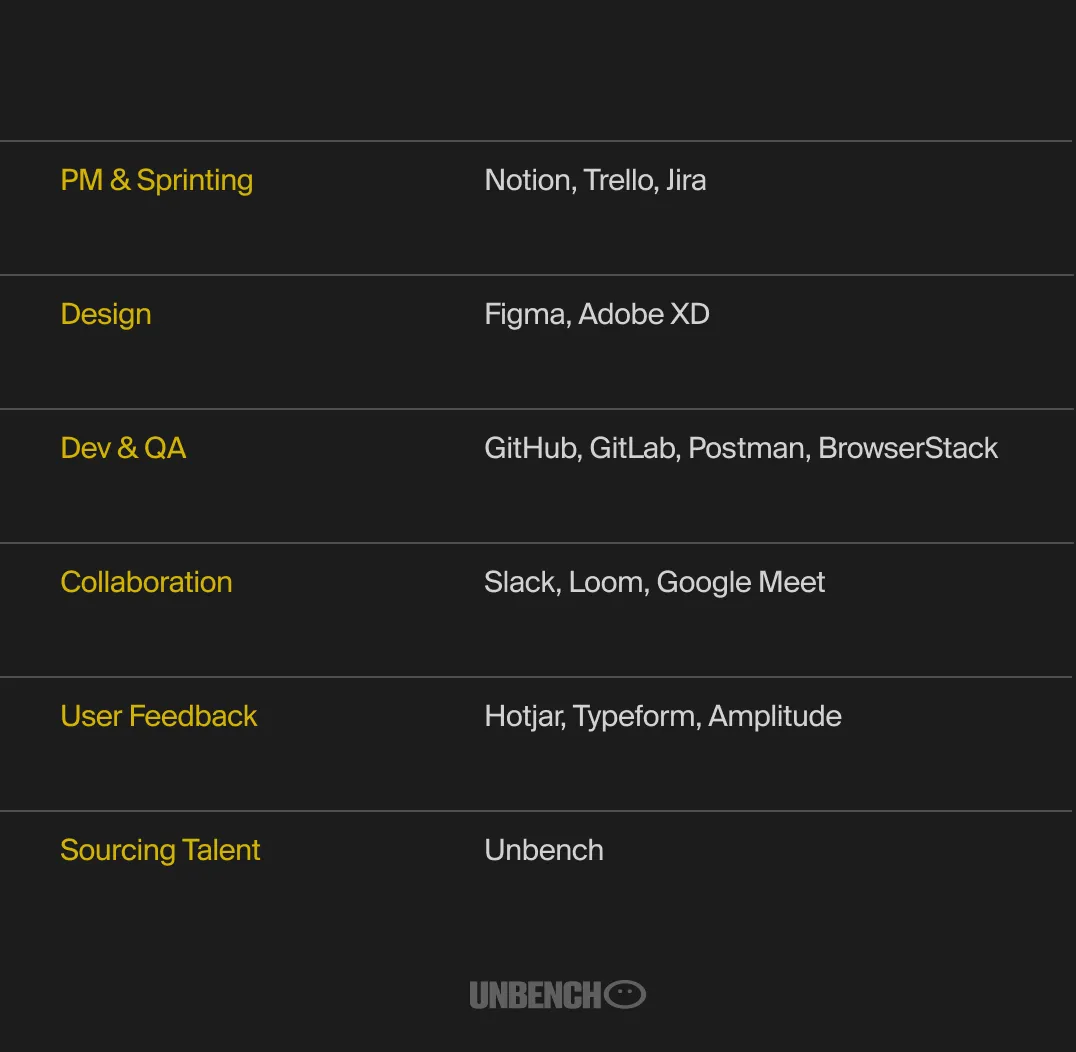Select the 'Collaboration' category label
Image resolution: width=1076 pixels, height=1052 pixels.
[146, 582]
